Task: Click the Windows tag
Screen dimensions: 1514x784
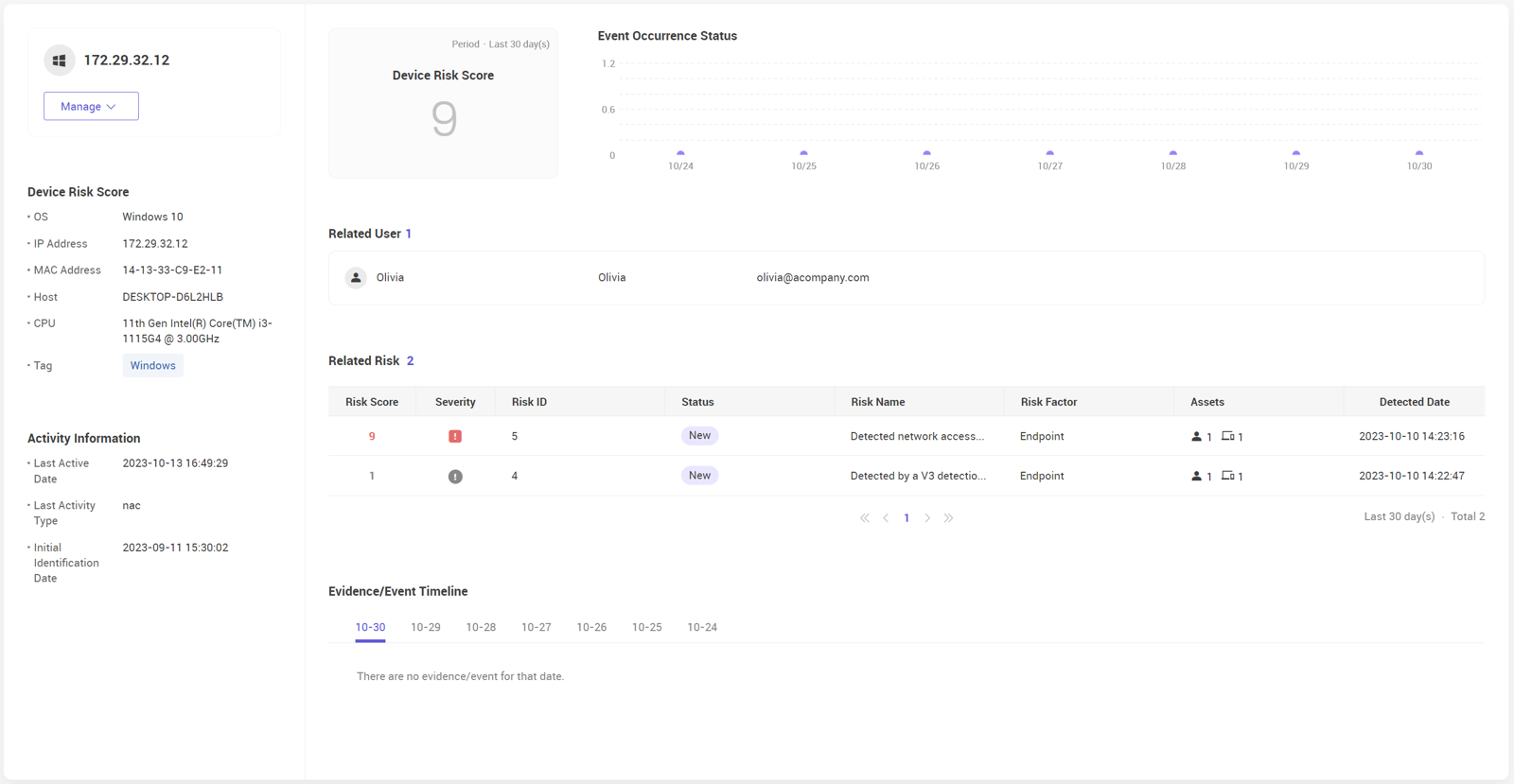Action: click(x=152, y=366)
